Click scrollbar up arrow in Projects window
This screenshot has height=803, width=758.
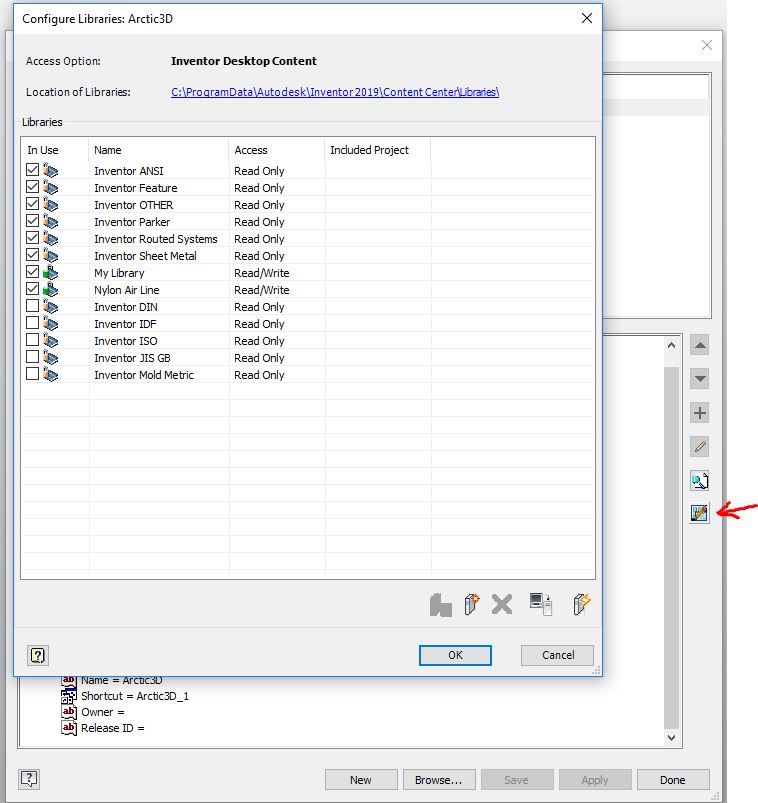point(671,346)
